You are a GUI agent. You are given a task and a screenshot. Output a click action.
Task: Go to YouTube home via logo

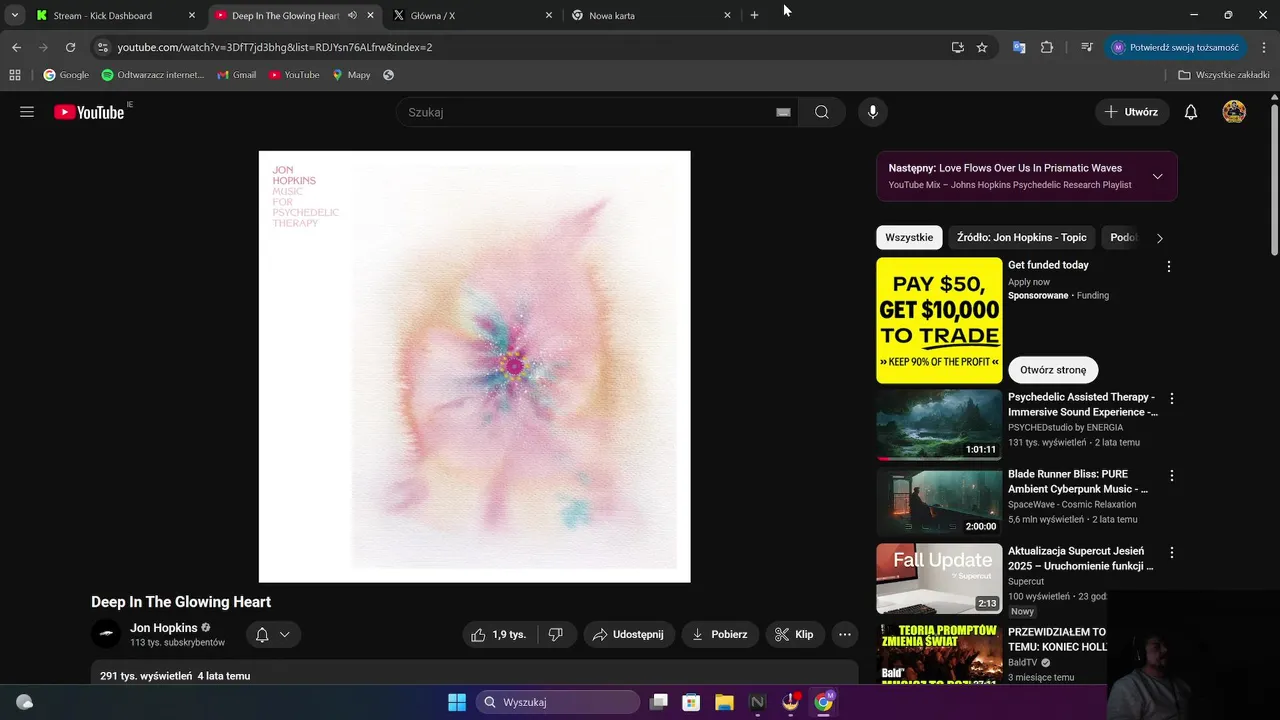pyautogui.click(x=89, y=112)
